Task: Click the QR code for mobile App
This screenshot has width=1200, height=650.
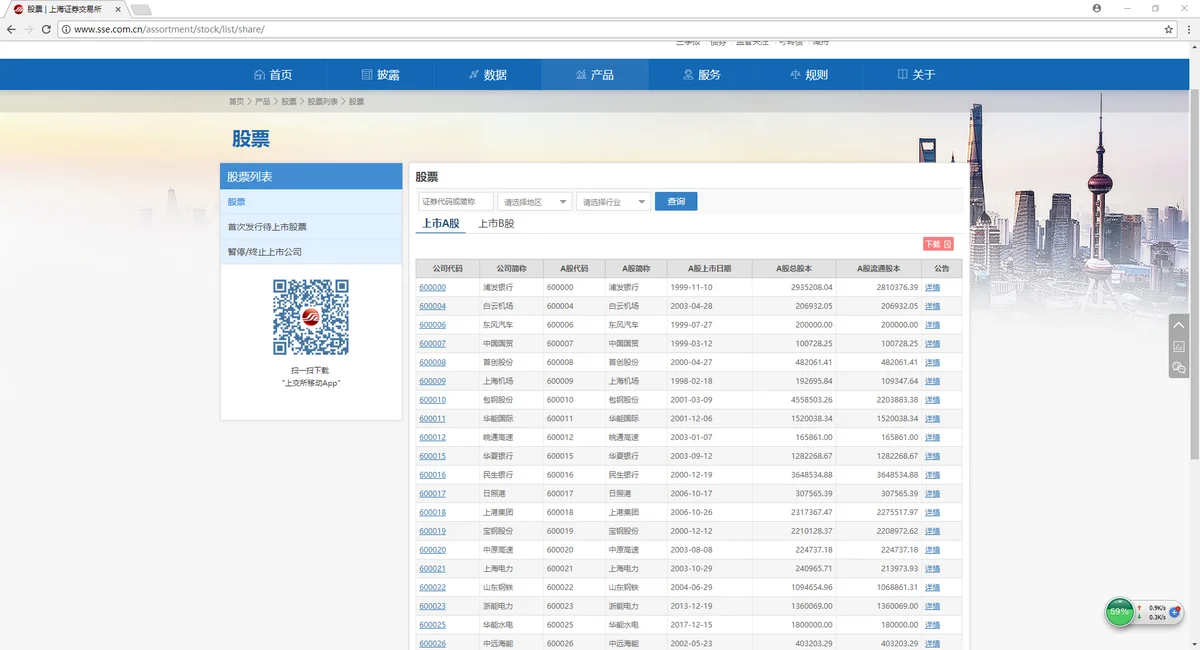Action: 311,317
